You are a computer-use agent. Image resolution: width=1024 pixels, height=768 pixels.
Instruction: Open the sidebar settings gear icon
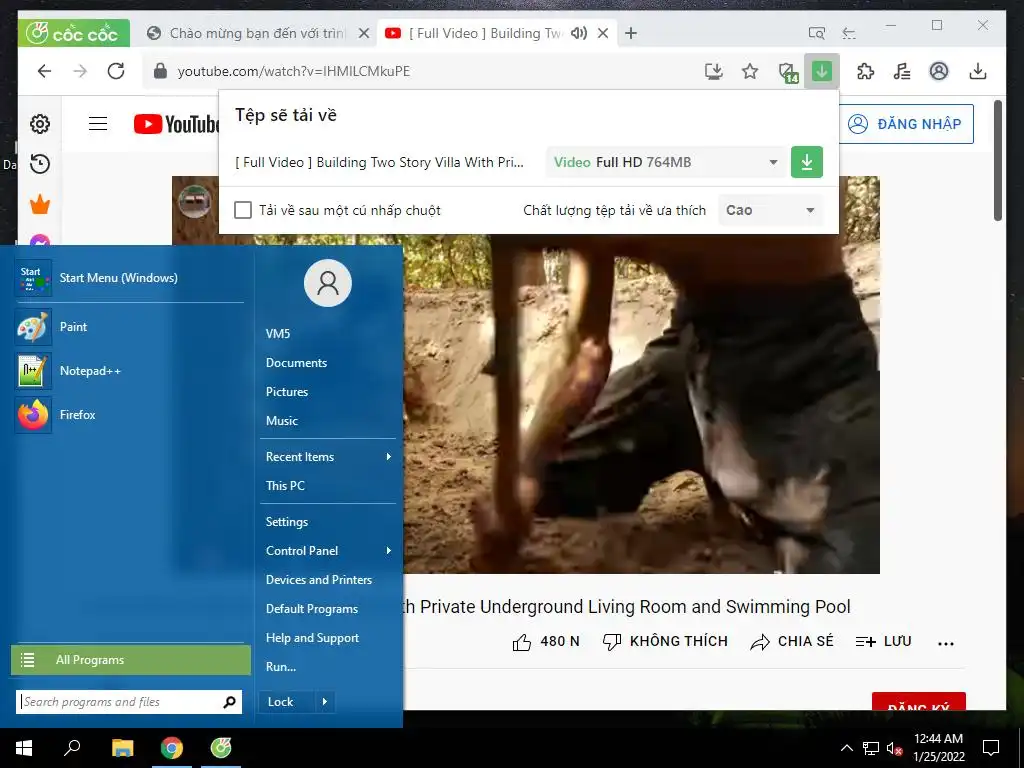[x=40, y=123]
